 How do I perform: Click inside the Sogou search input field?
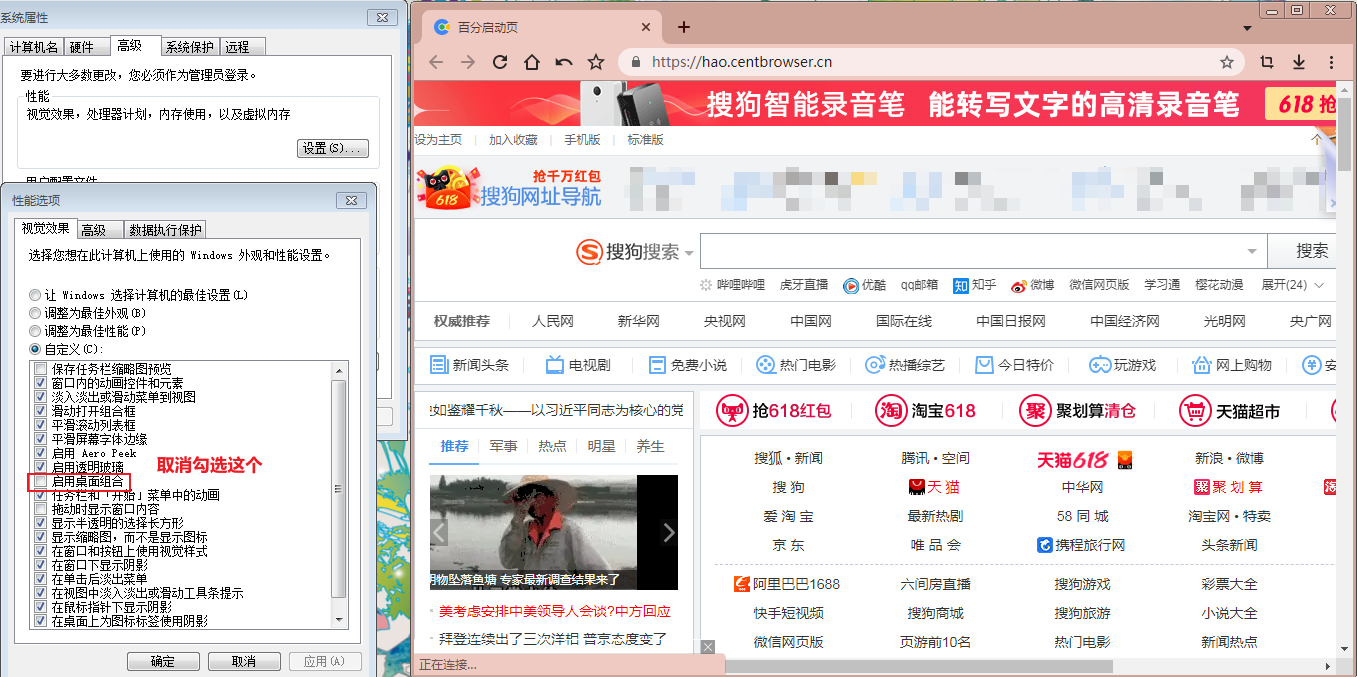975,251
